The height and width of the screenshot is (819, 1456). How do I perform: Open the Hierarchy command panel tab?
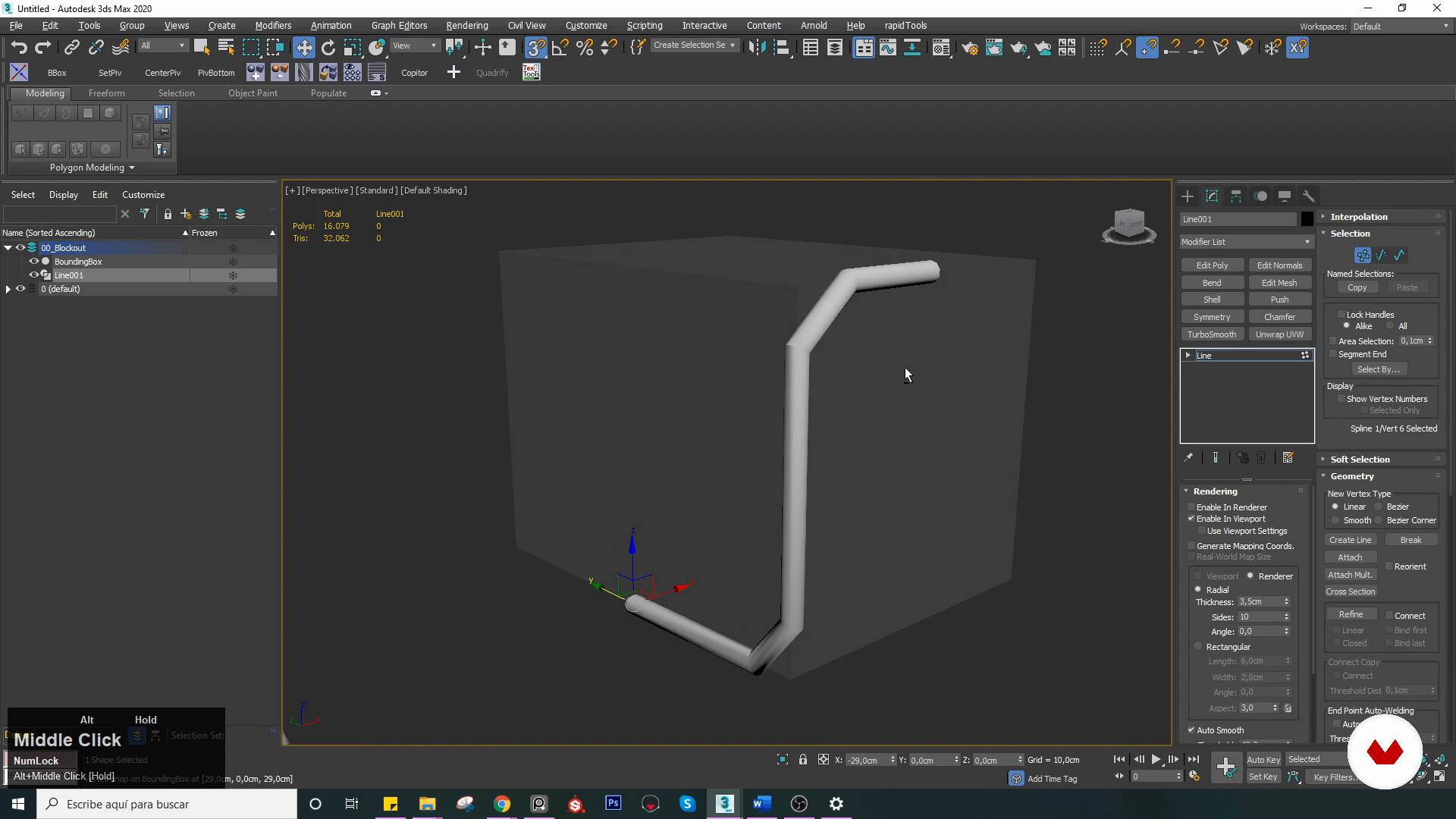pyautogui.click(x=1236, y=196)
